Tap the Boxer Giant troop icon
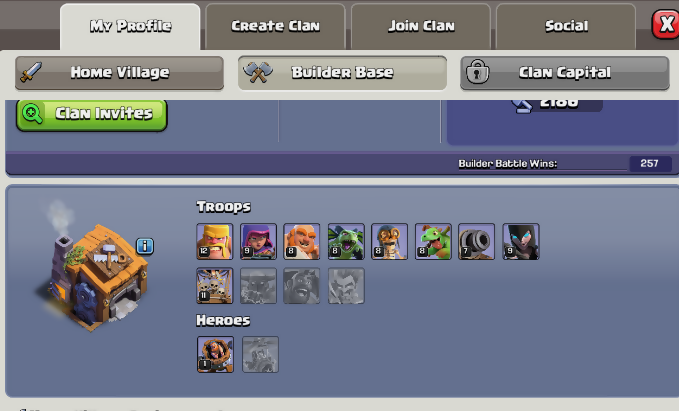The image size is (679, 411). pos(302,242)
